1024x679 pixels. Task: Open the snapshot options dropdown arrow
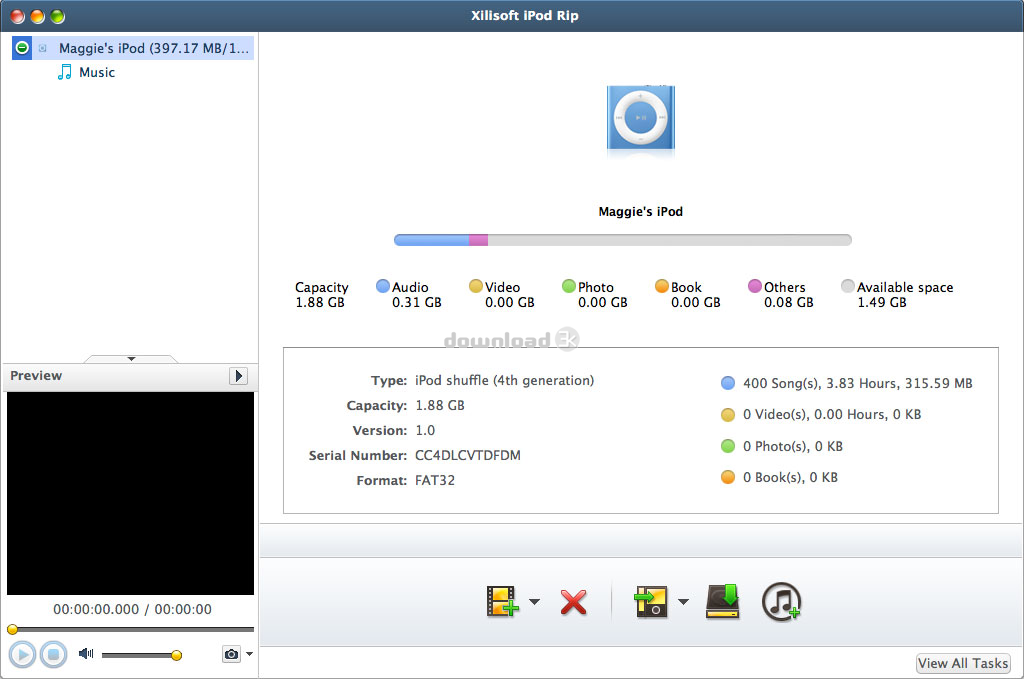249,654
